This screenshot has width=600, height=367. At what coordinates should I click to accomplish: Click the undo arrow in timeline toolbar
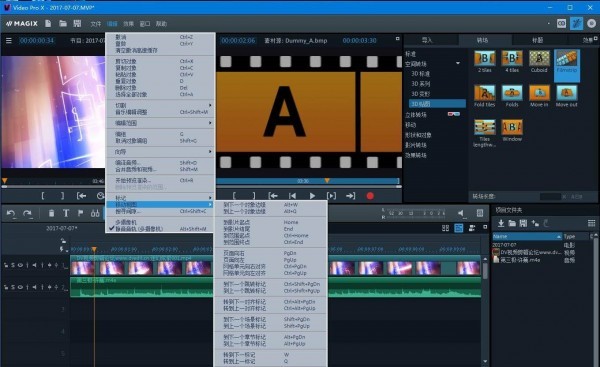tap(11, 214)
